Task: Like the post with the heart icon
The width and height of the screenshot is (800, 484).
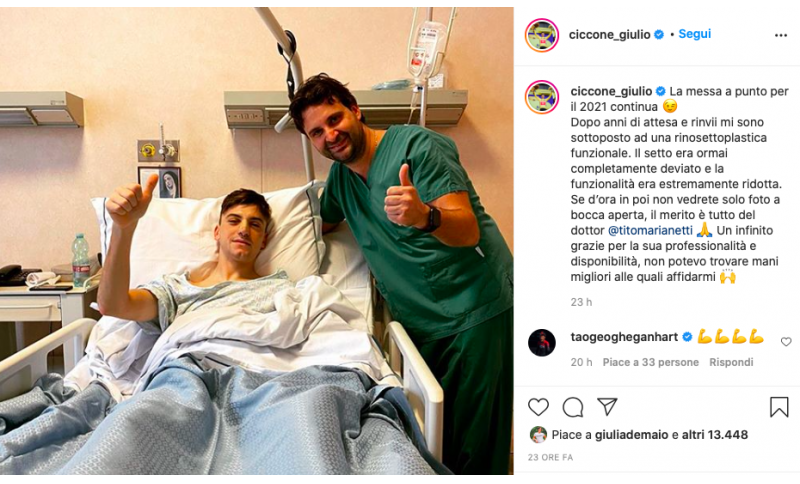Action: [538, 407]
